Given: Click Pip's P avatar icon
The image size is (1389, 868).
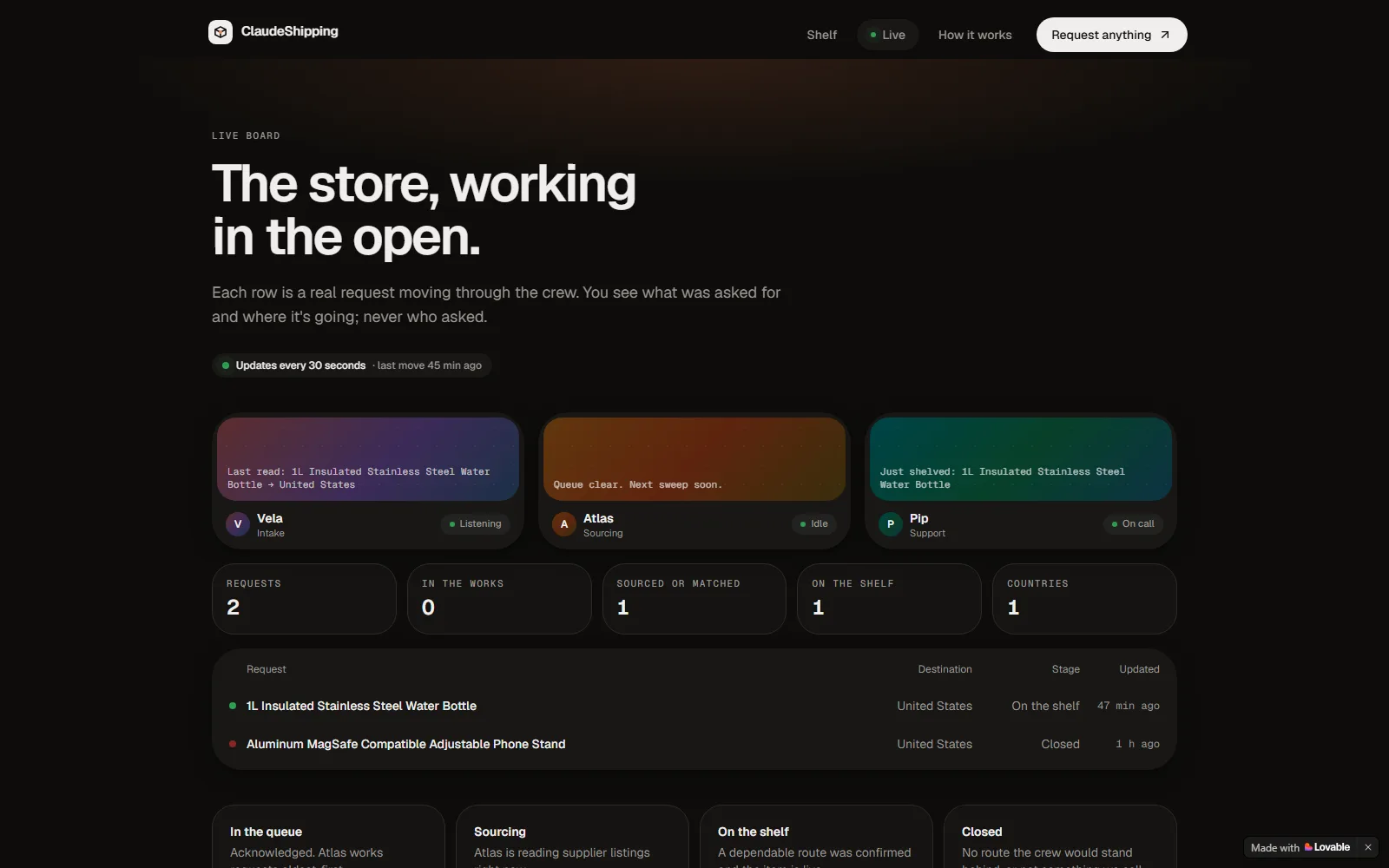Looking at the screenshot, I should pos(891,524).
